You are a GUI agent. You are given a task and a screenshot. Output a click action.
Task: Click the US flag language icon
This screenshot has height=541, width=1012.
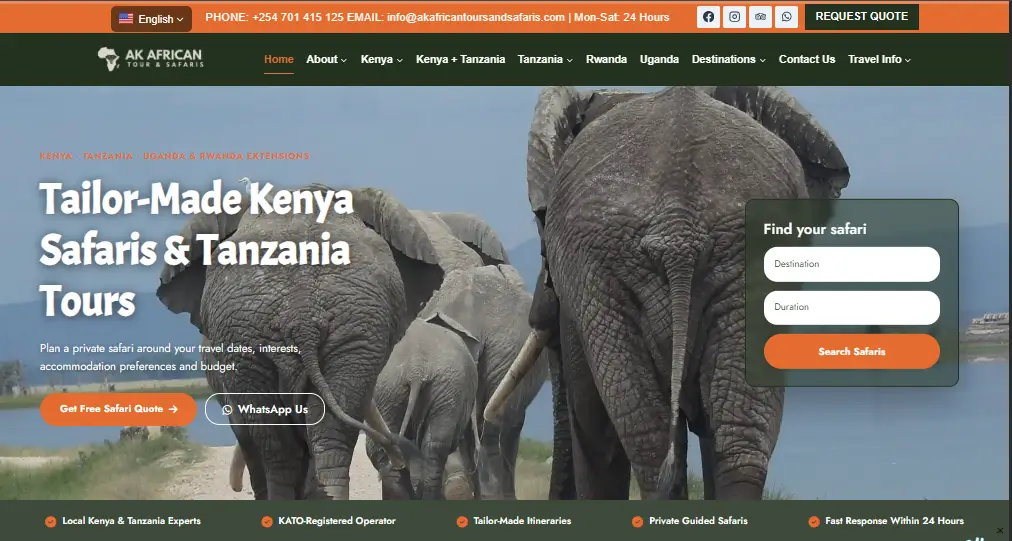126,19
